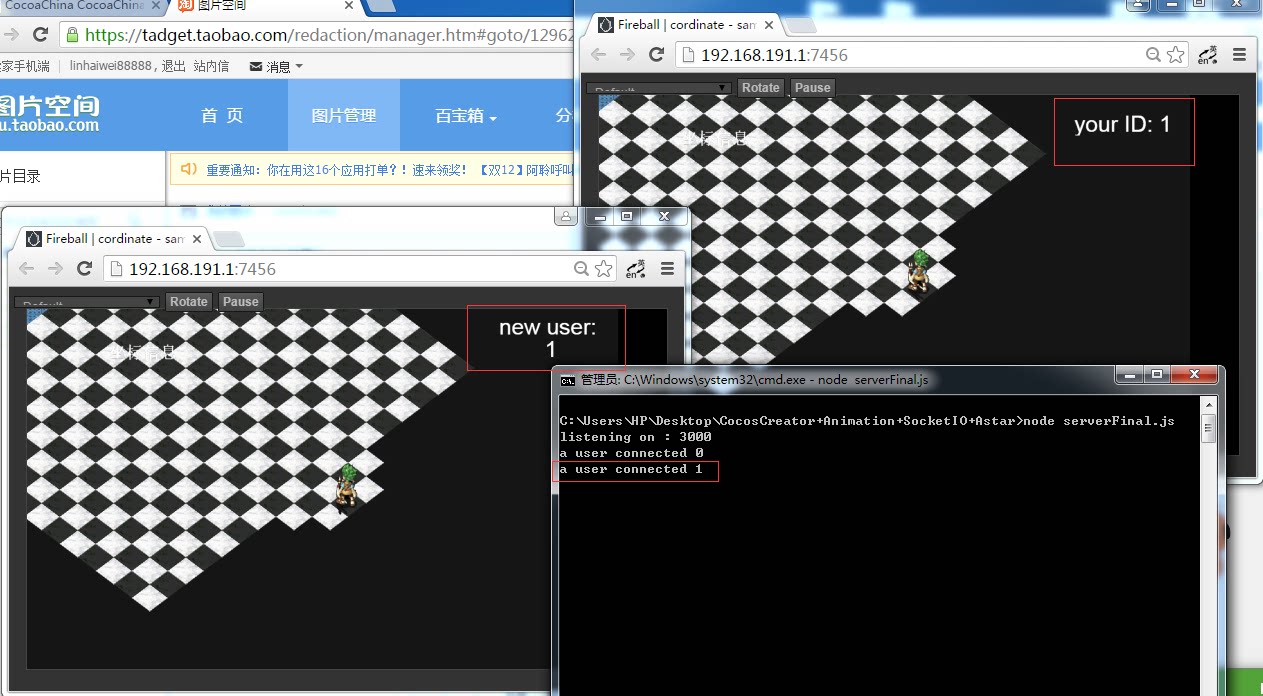1263x696 pixels.
Task: Click the translate extension icon in the top-right Fireball window
Action: [x=1206, y=55]
